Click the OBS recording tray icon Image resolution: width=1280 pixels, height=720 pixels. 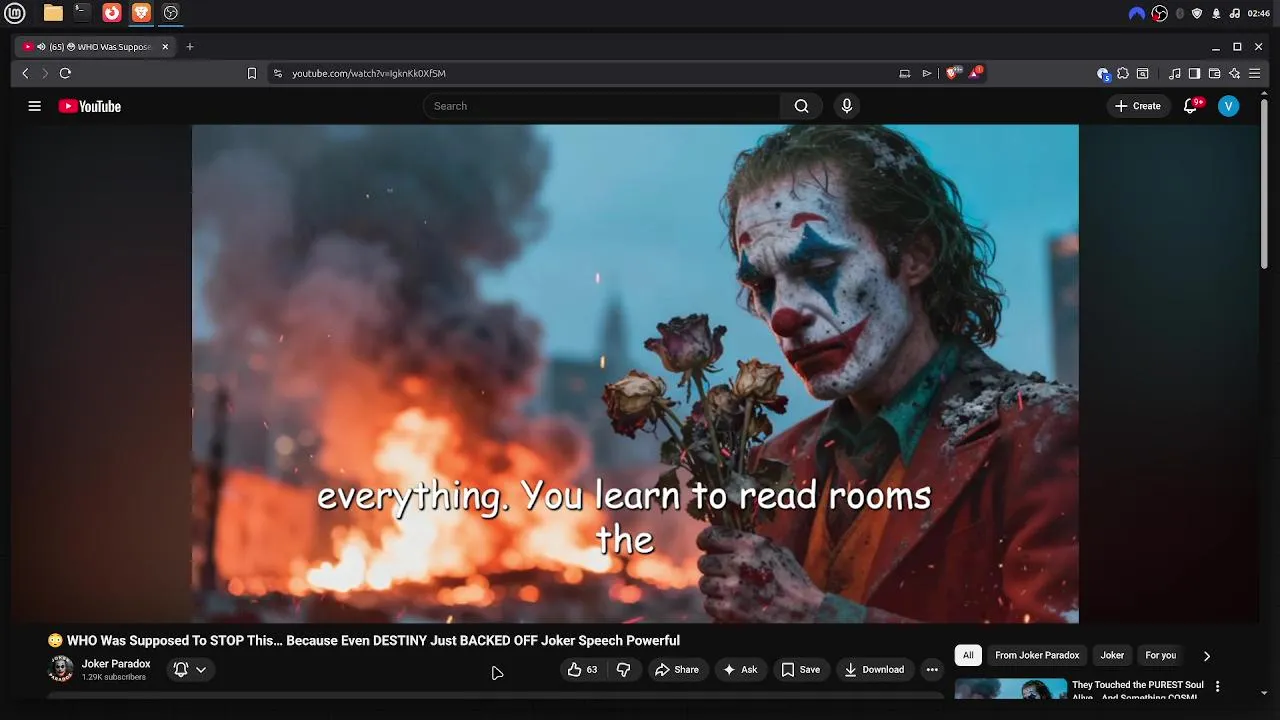(1160, 14)
